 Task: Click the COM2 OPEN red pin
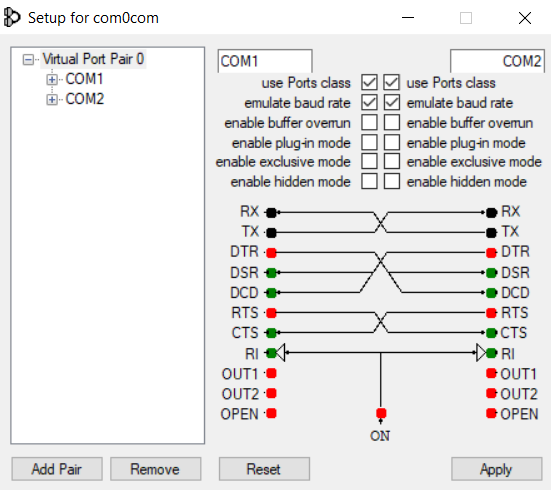(491, 413)
